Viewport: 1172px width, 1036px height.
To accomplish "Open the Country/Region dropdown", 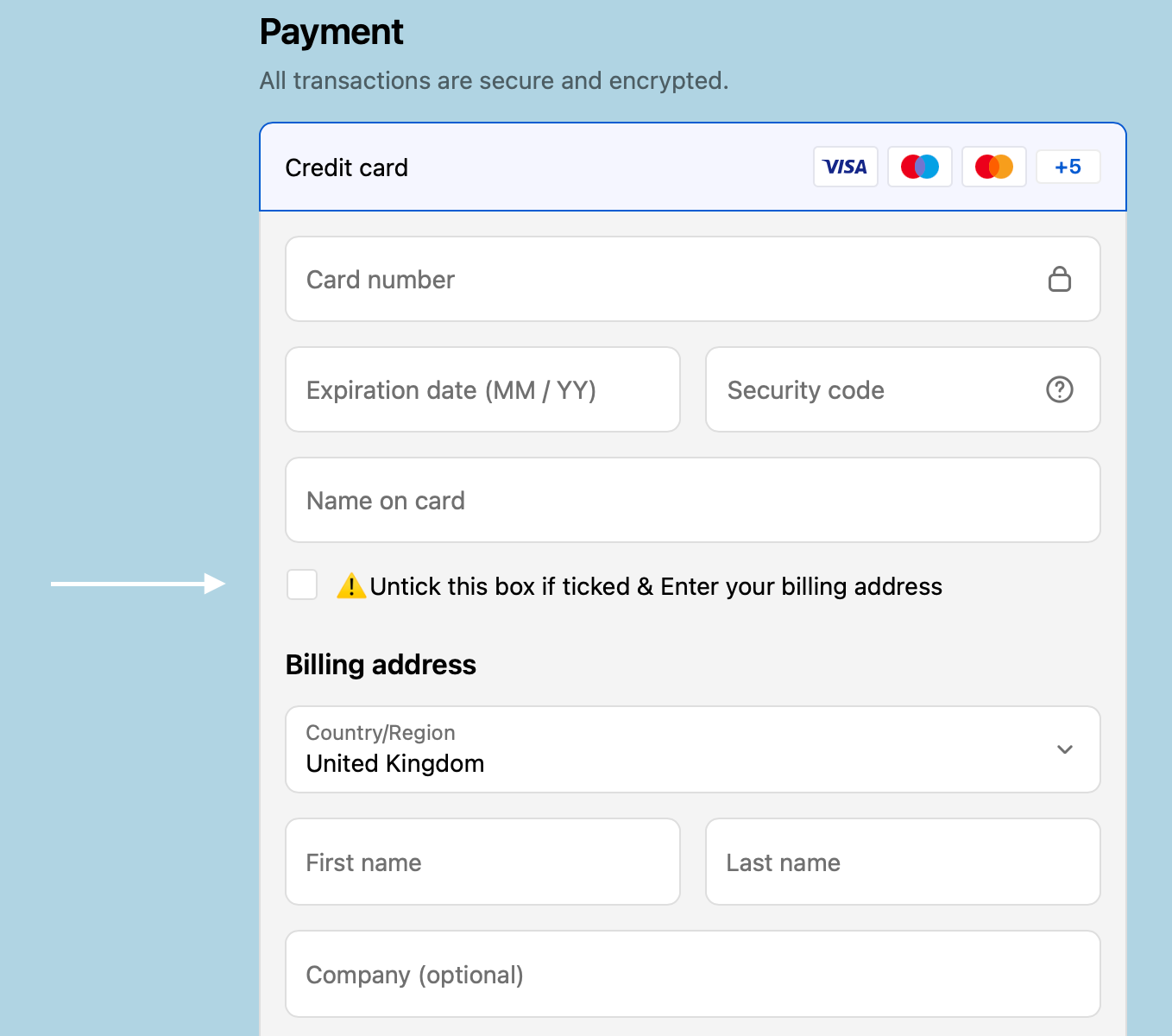I will pyautogui.click(x=673, y=749).
